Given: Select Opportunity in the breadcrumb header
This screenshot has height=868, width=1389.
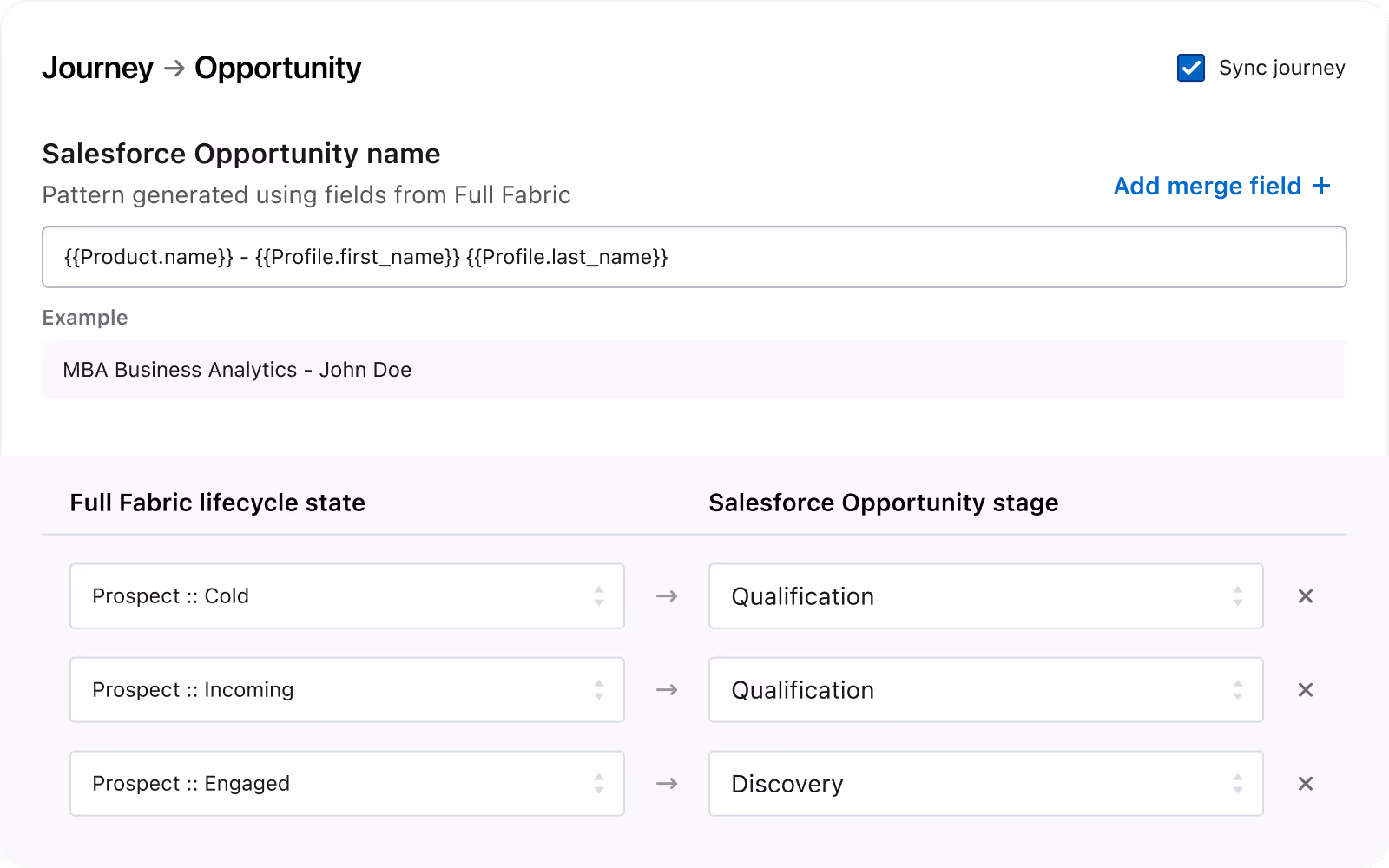Looking at the screenshot, I should pos(278,68).
